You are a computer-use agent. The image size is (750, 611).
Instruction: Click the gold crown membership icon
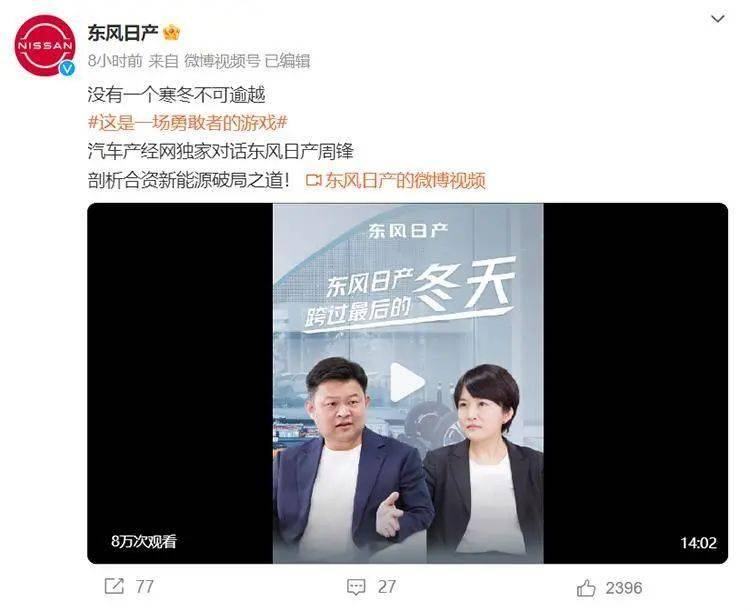point(171,33)
